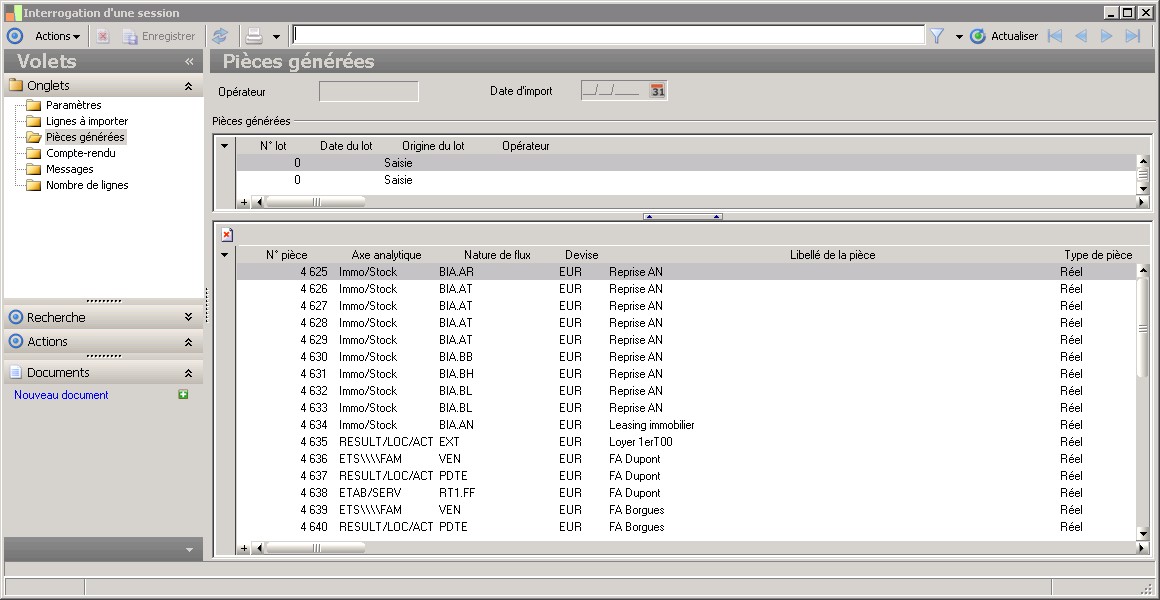Collapse the Onglets section
The width and height of the screenshot is (1160, 600).
(x=188, y=86)
